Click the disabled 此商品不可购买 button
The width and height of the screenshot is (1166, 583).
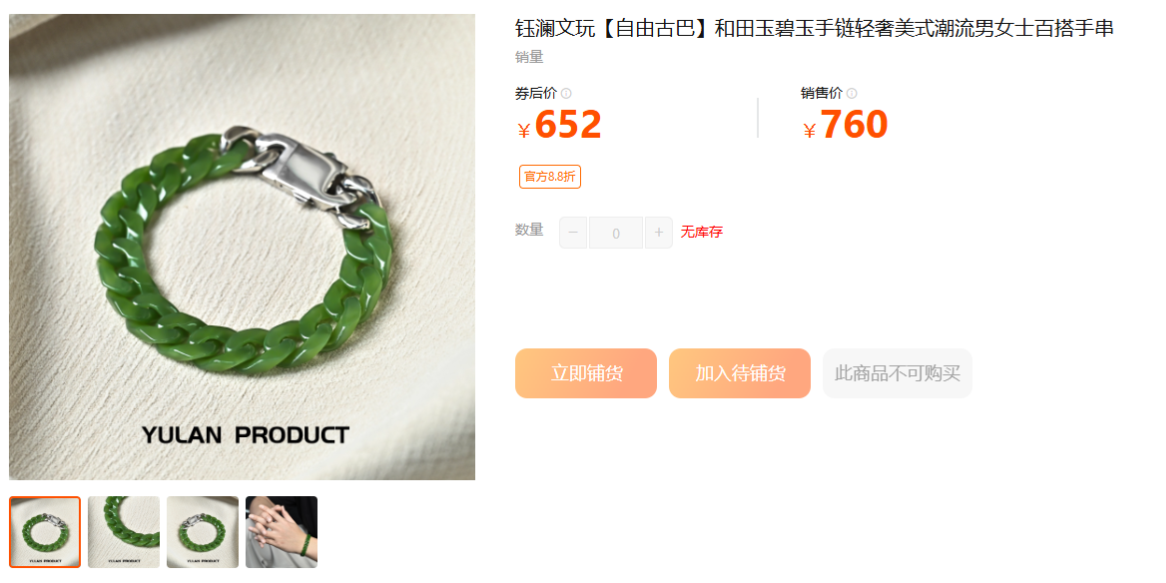tap(898, 373)
